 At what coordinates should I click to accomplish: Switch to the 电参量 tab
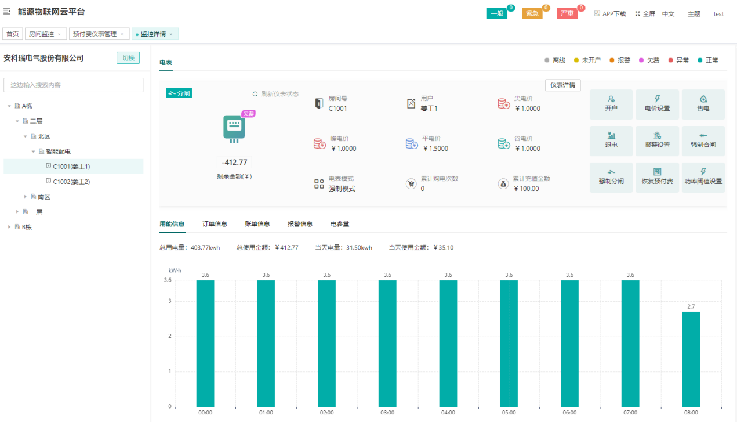(340, 224)
